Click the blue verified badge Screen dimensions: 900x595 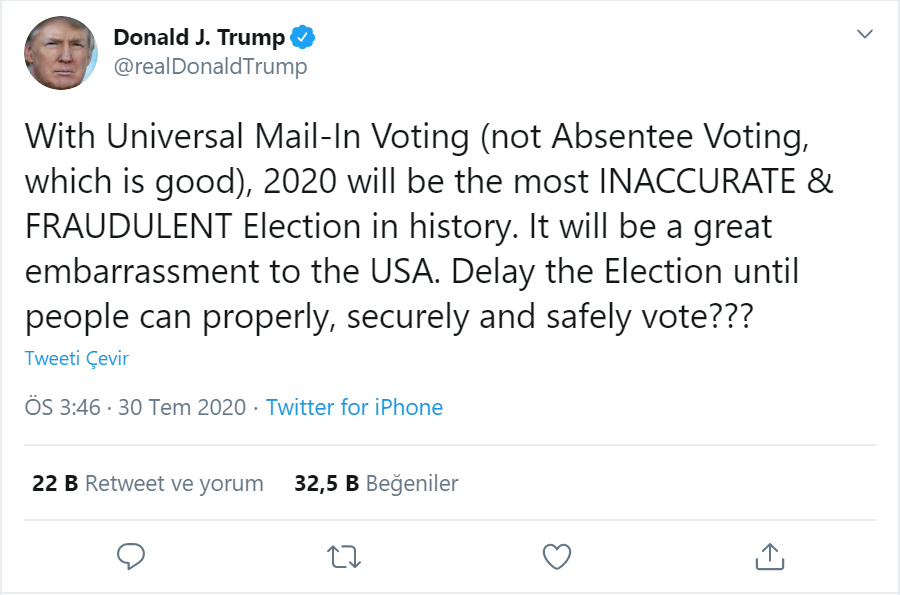coord(302,39)
